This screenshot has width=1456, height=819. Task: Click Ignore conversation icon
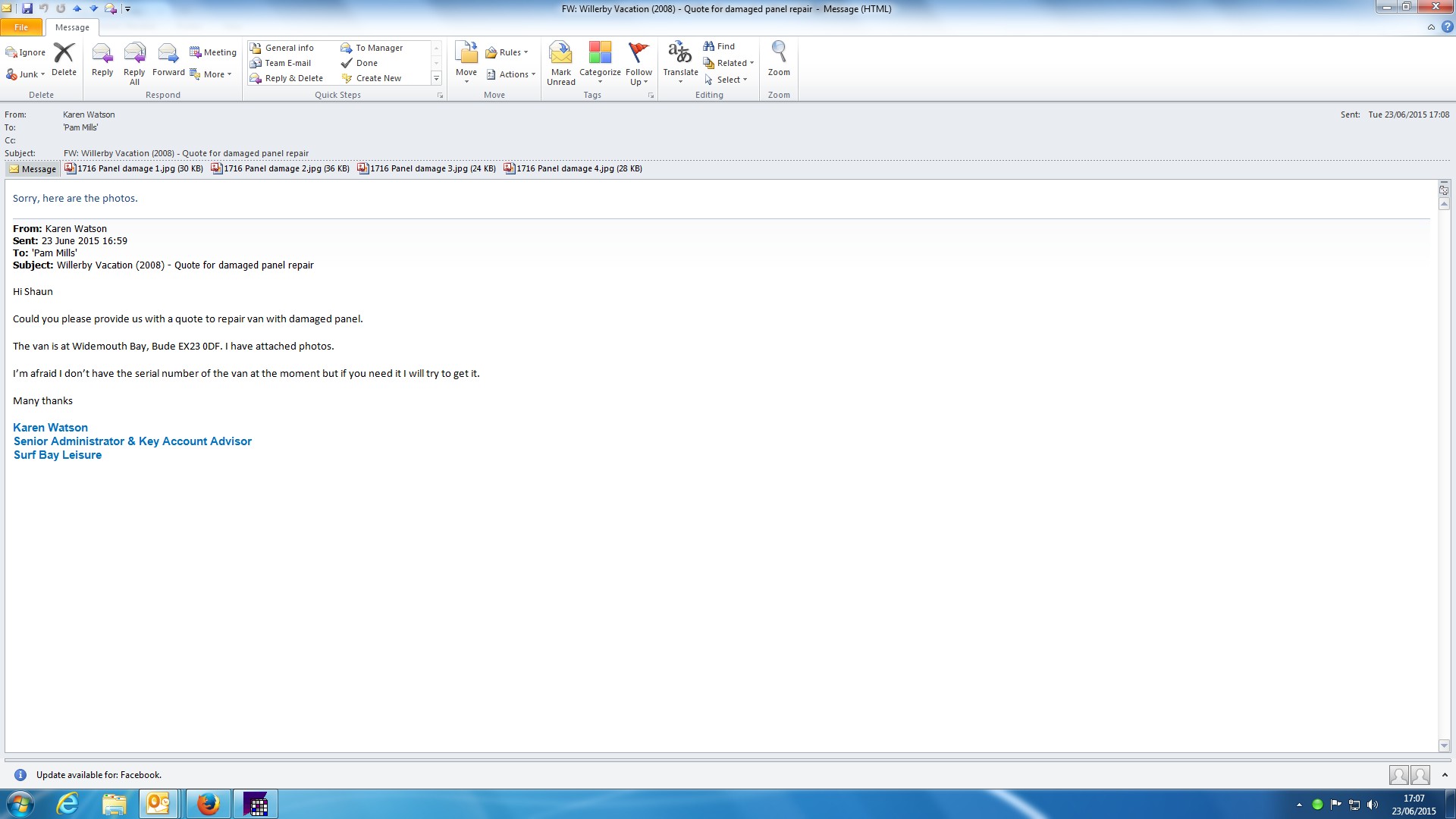[x=26, y=52]
